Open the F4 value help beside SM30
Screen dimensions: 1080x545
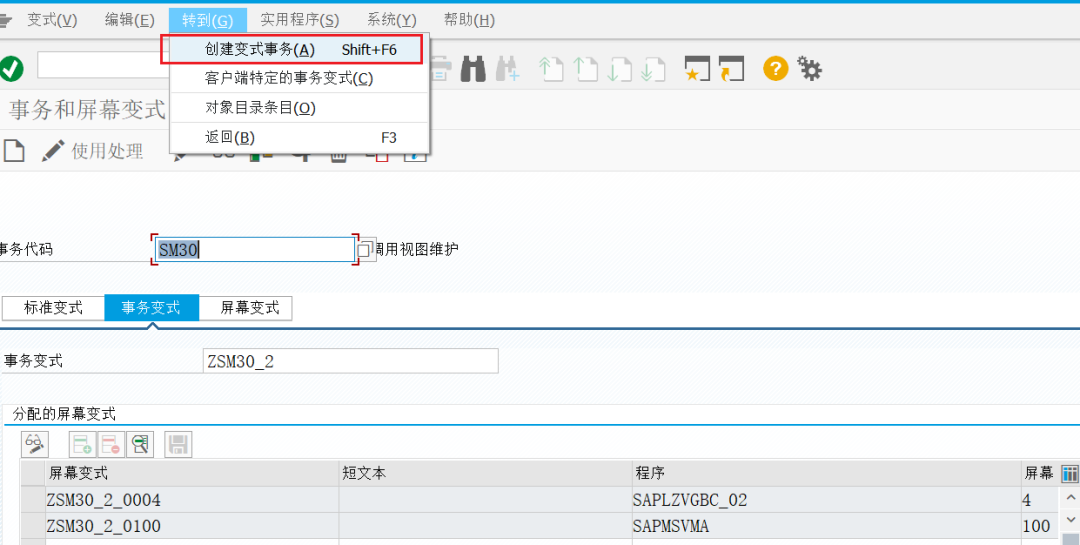point(366,249)
